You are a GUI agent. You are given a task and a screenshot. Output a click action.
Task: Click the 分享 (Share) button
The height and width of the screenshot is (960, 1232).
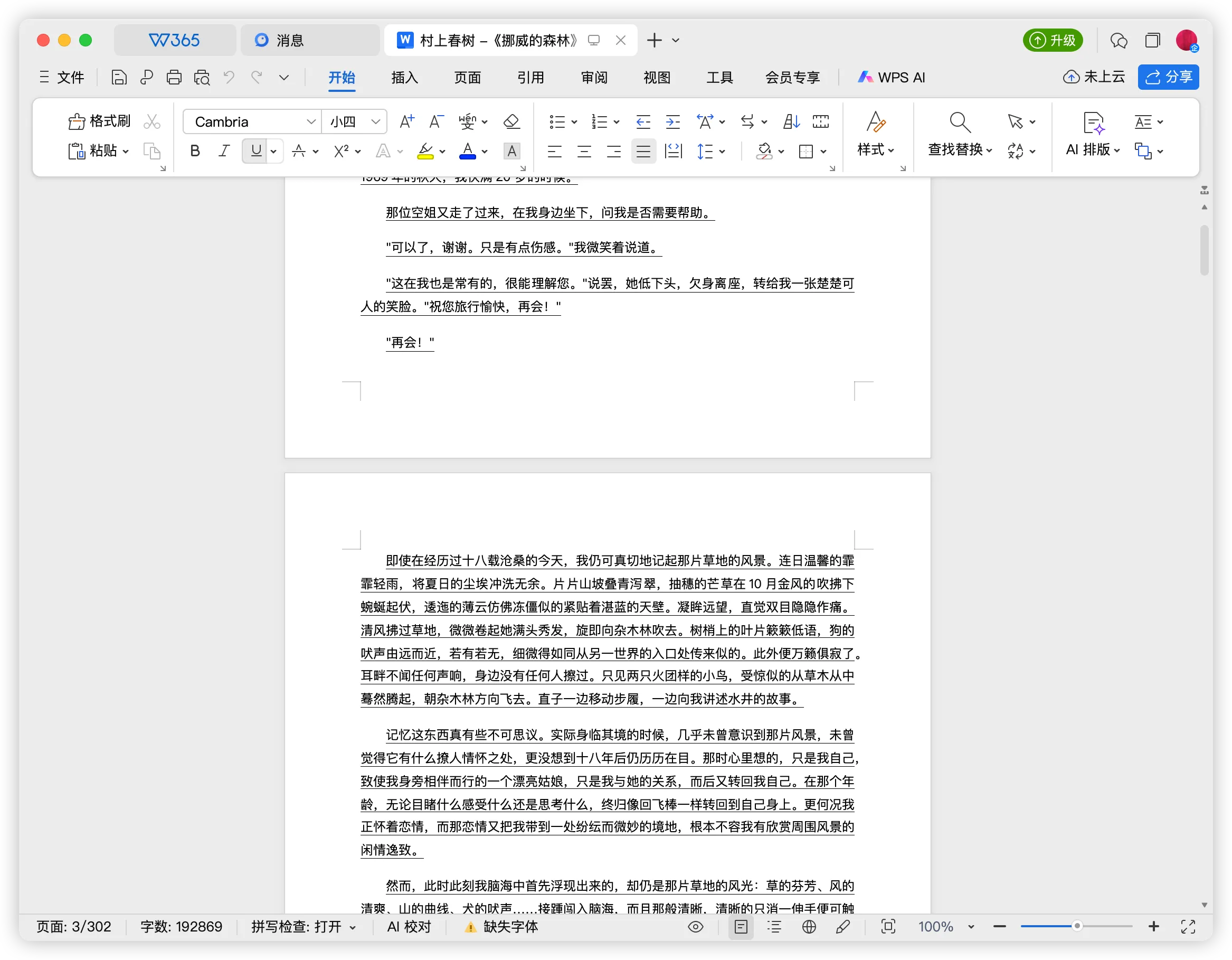pyautogui.click(x=1168, y=77)
